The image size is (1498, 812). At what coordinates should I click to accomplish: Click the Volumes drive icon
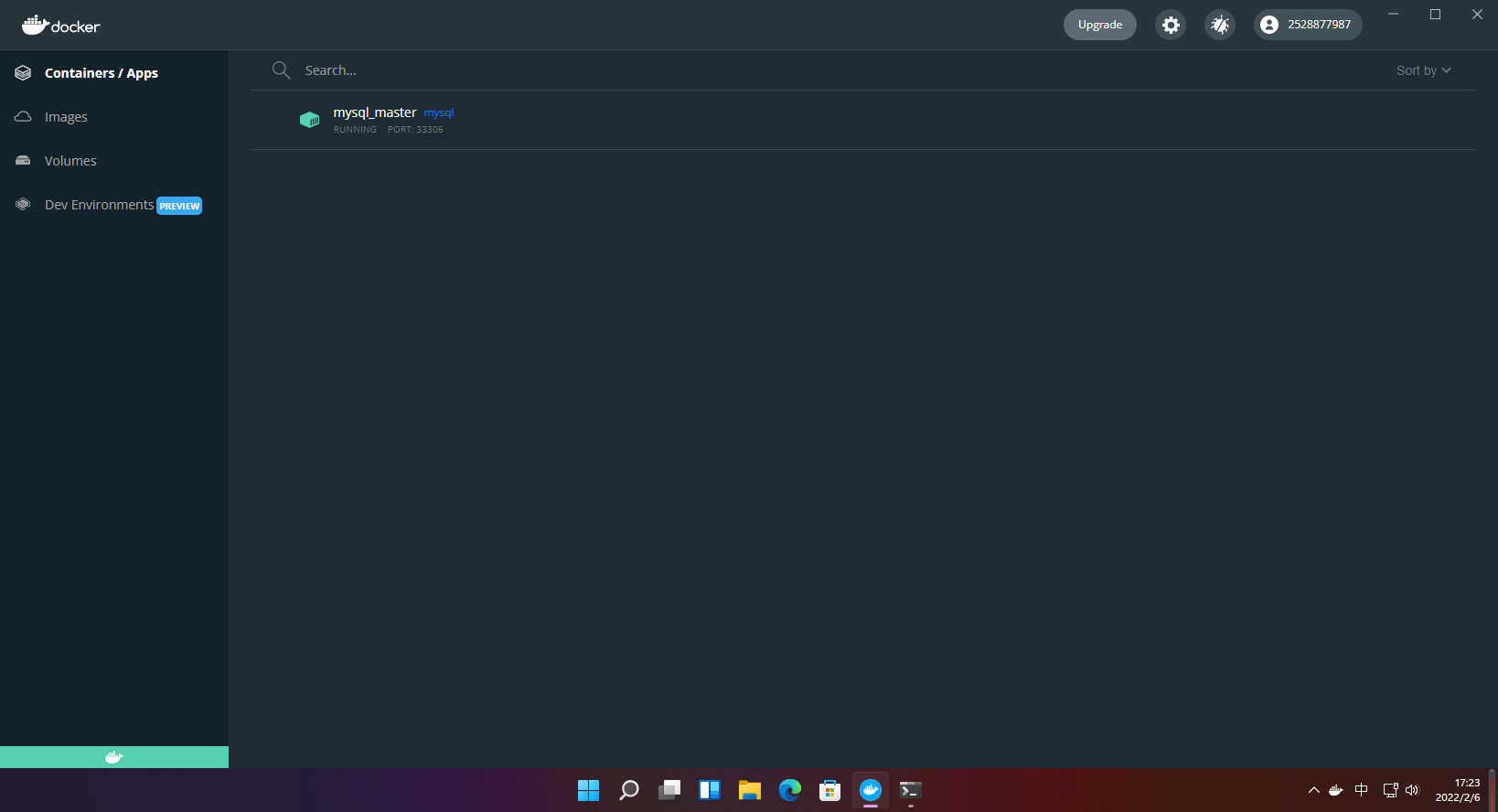(23, 161)
